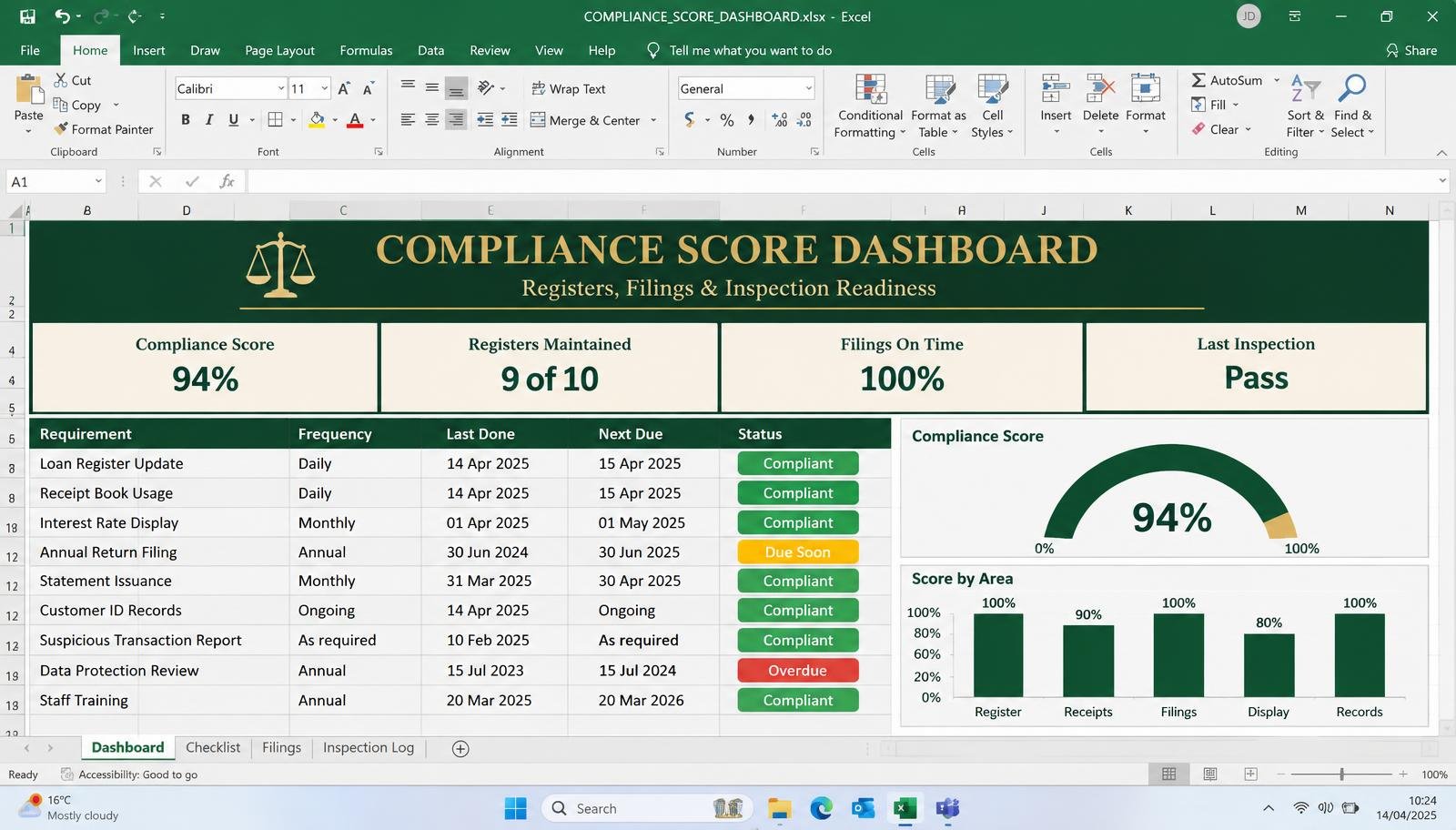Viewport: 1456px width, 830px height.
Task: Click the insert function fx icon
Action: pyautogui.click(x=227, y=182)
